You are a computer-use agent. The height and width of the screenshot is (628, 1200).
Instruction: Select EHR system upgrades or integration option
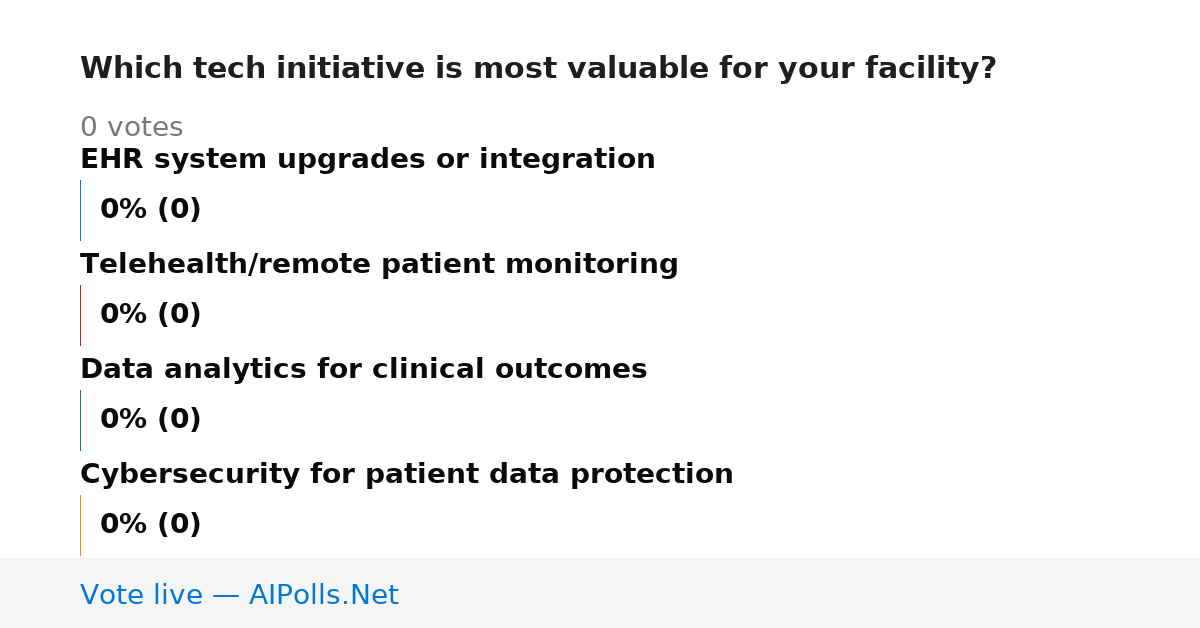[x=367, y=160]
